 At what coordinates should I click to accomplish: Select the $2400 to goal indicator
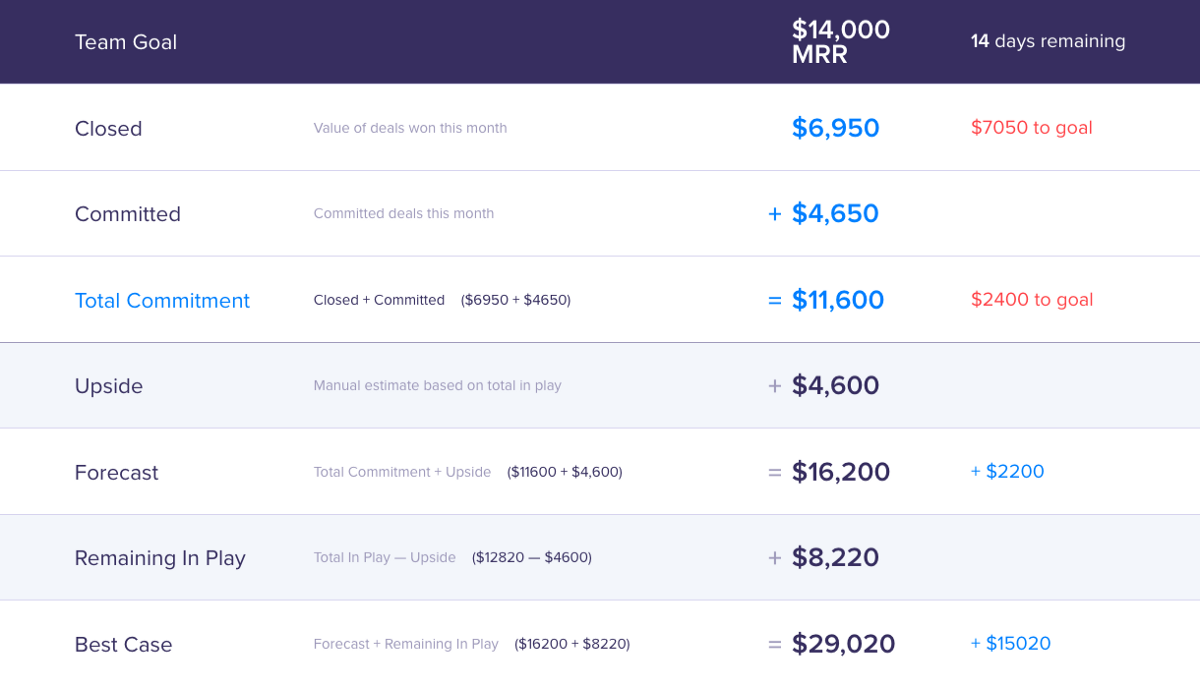pyautogui.click(x=1032, y=299)
